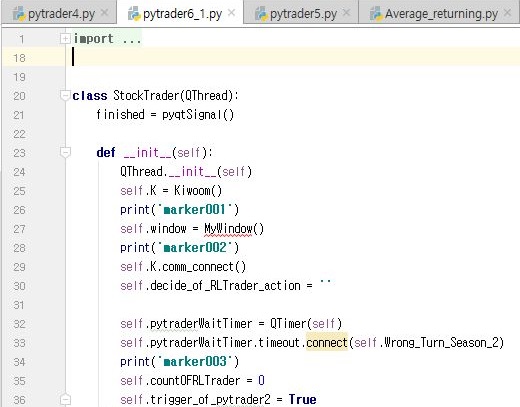Image resolution: width=520 pixels, height=407 pixels.
Task: Click 'Wrong_Turn_Season_2' argument
Action: (x=441, y=343)
